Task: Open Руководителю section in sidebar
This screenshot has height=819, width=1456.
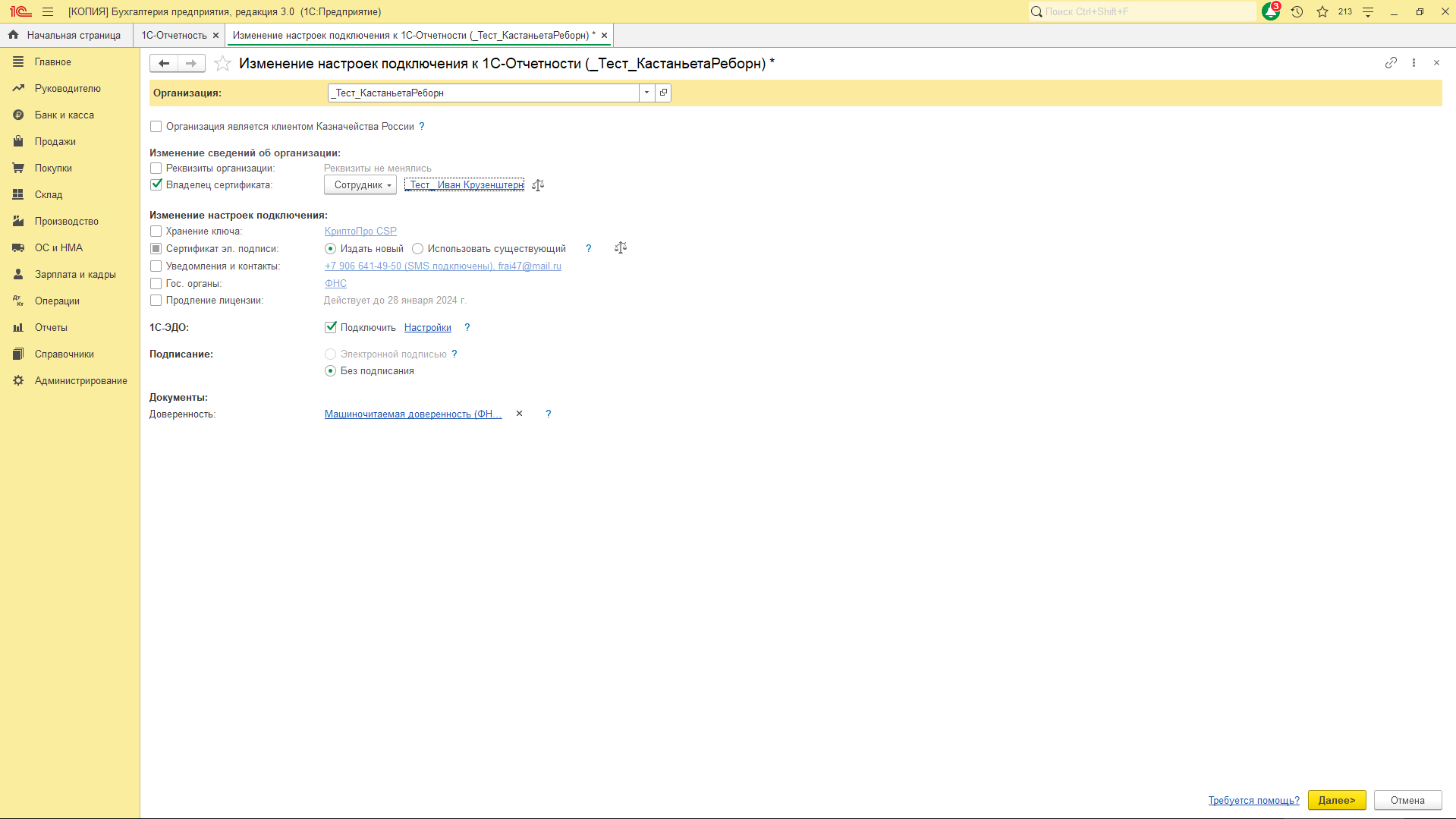Action: [70, 89]
